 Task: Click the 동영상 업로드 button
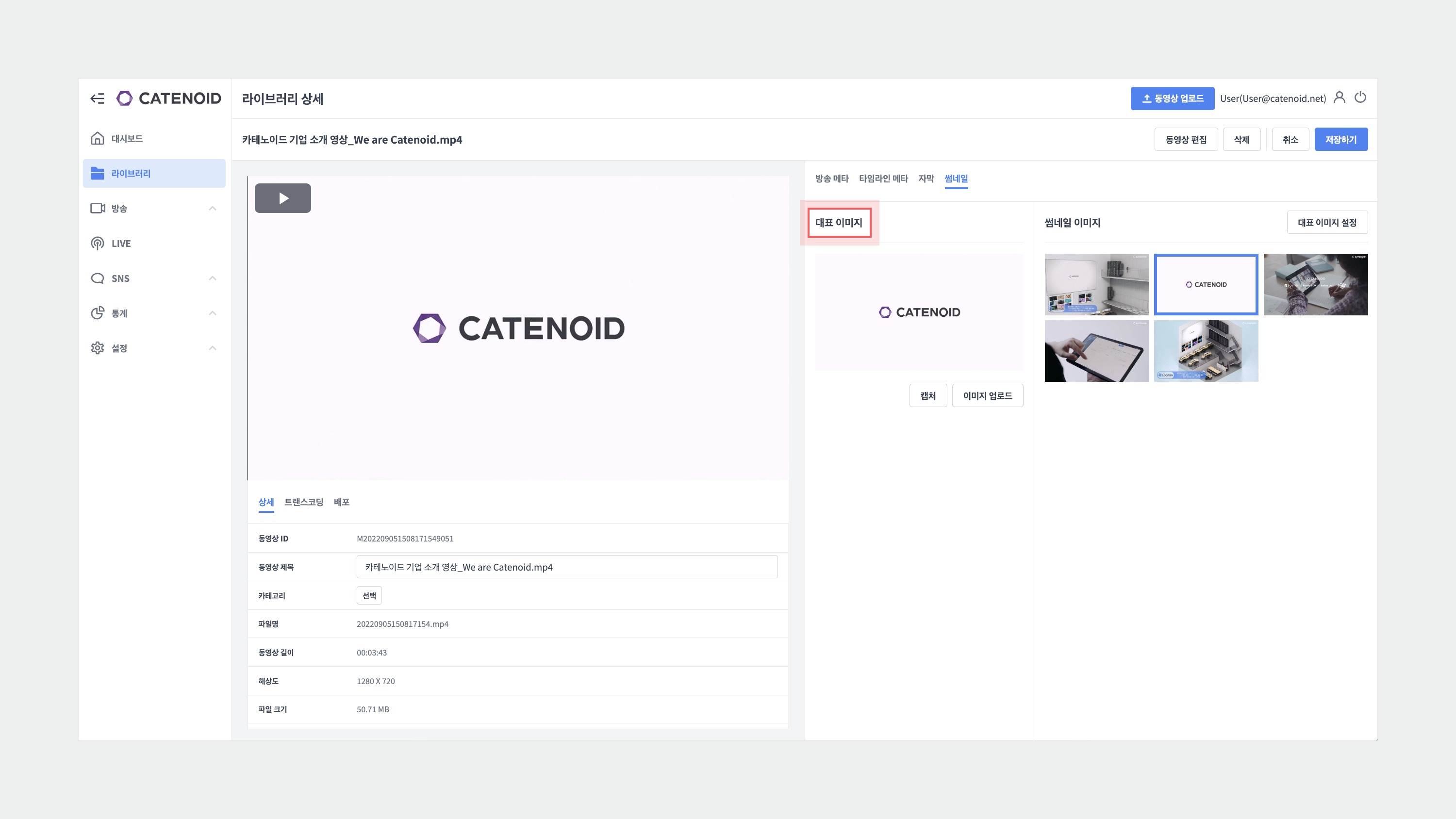click(1172, 98)
